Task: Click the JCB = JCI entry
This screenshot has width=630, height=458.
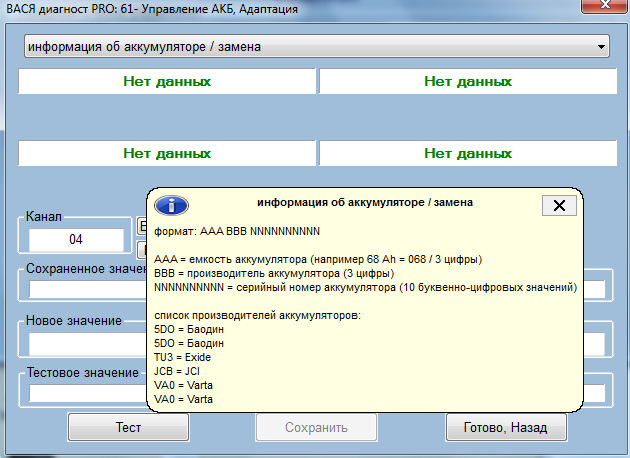Action: coord(177,371)
